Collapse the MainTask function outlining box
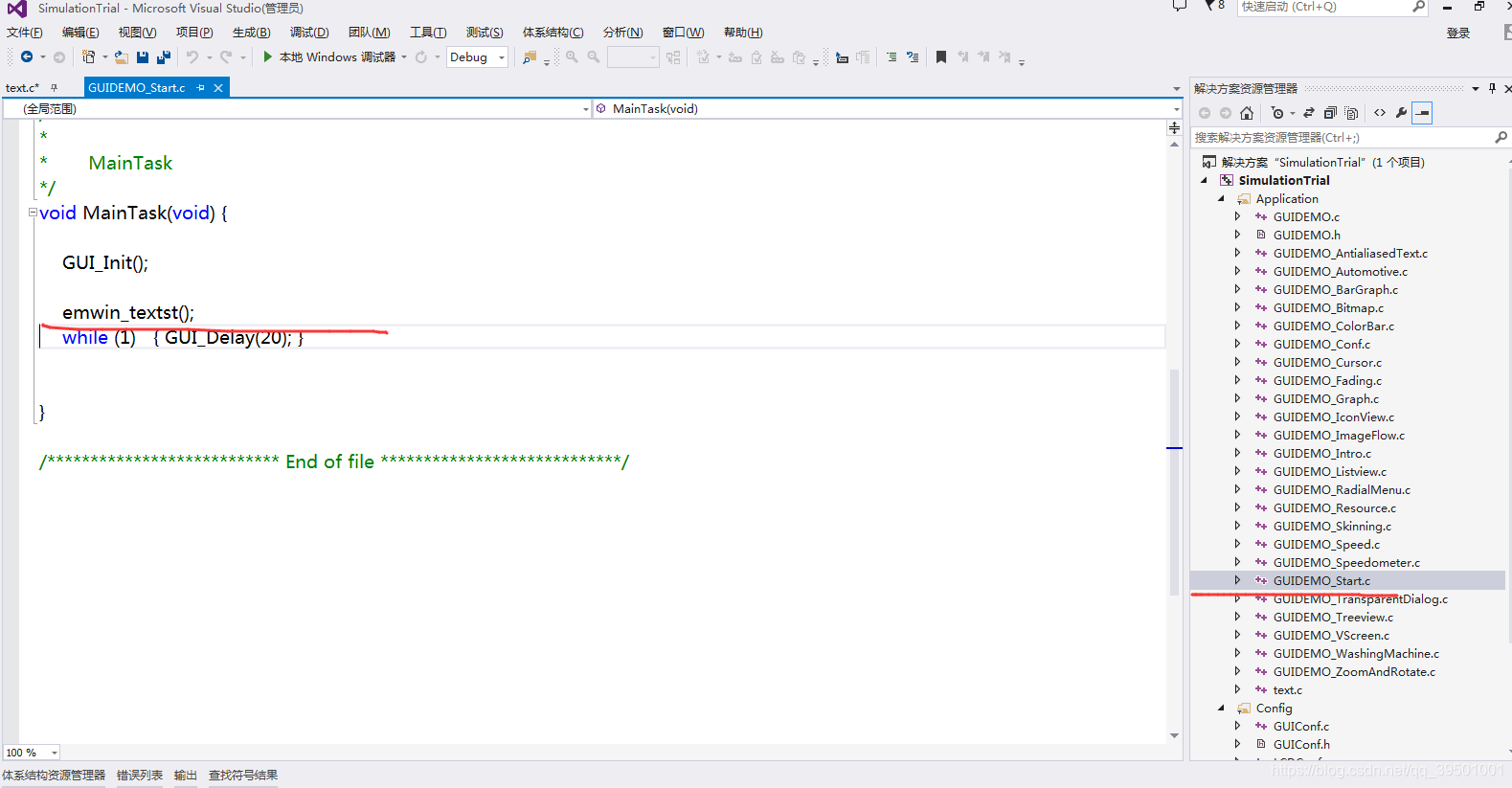The image size is (1512, 788). [x=33, y=213]
